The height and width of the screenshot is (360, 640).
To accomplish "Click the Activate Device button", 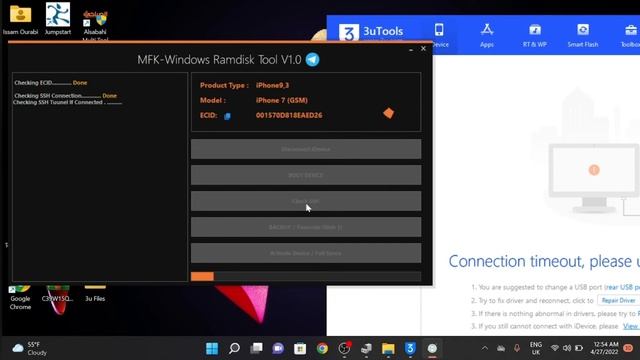I will click(x=306, y=253).
